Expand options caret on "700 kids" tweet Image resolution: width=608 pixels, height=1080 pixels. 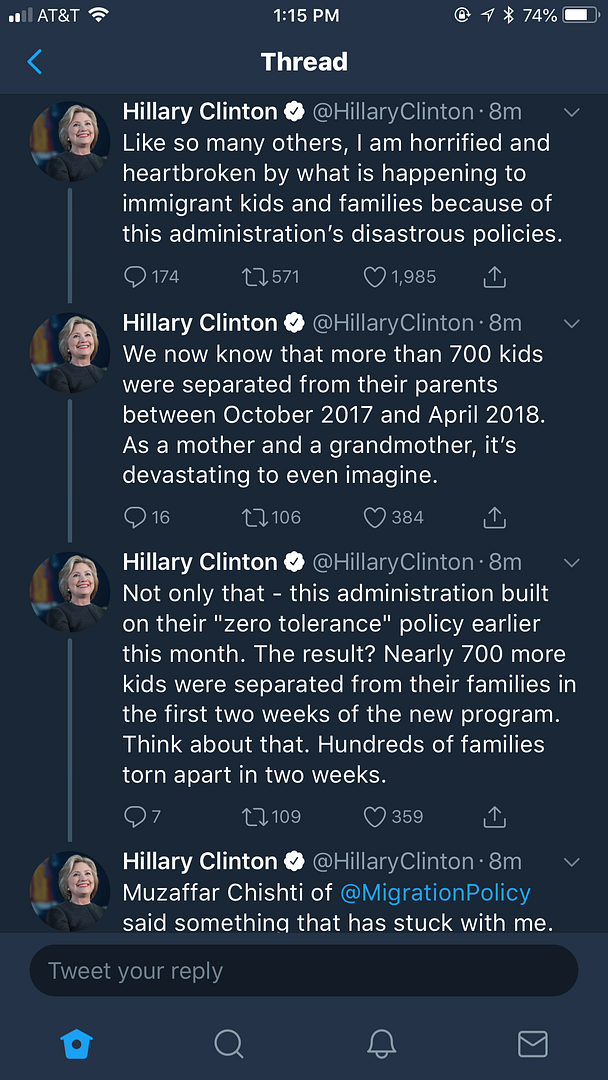572,323
